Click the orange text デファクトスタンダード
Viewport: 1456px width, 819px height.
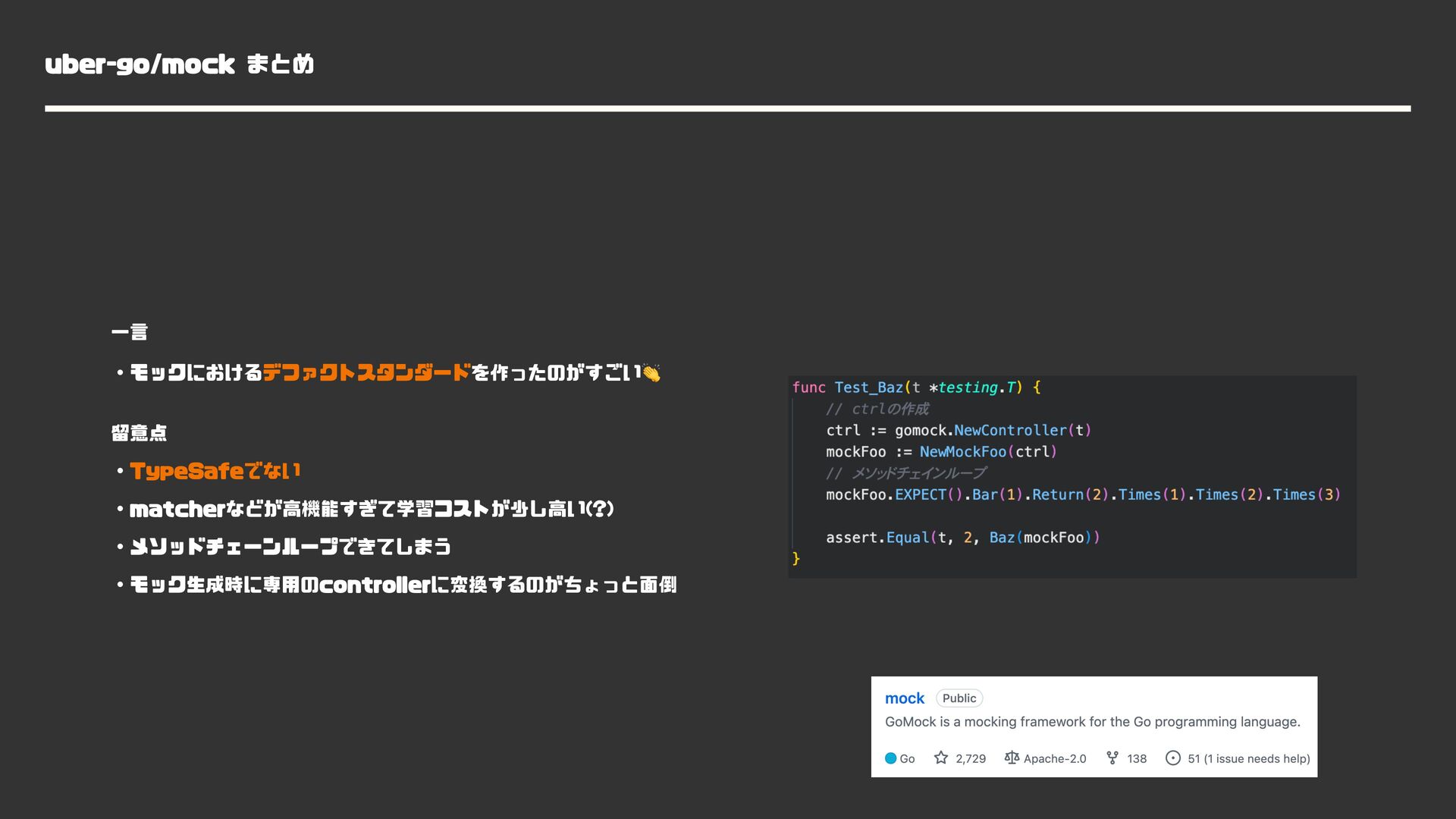point(367,372)
